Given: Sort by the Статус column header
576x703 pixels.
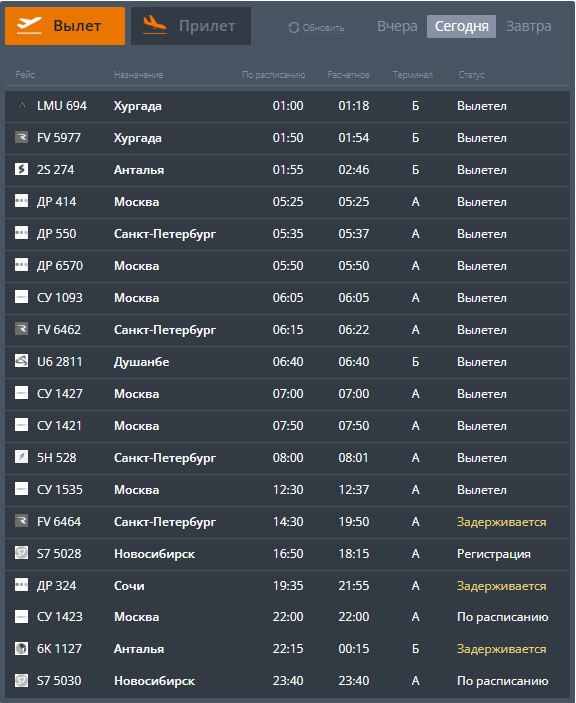Looking at the screenshot, I should tap(471, 75).
